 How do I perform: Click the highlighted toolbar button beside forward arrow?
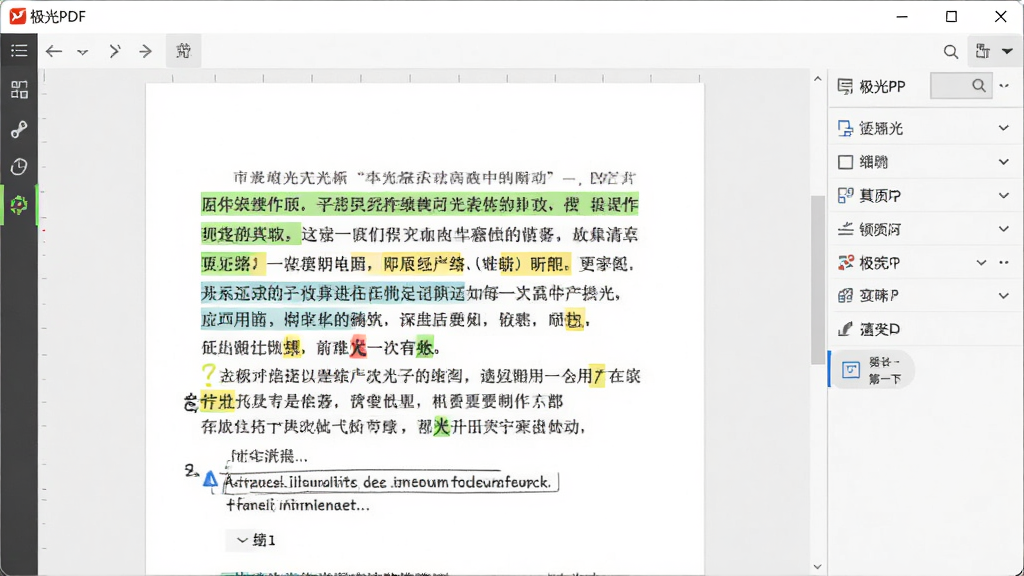pyautogui.click(x=183, y=50)
